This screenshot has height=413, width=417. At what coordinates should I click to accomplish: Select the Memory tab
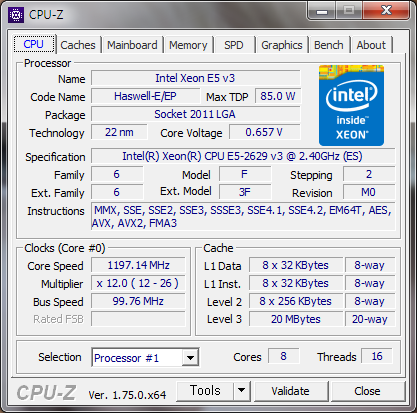(x=188, y=45)
